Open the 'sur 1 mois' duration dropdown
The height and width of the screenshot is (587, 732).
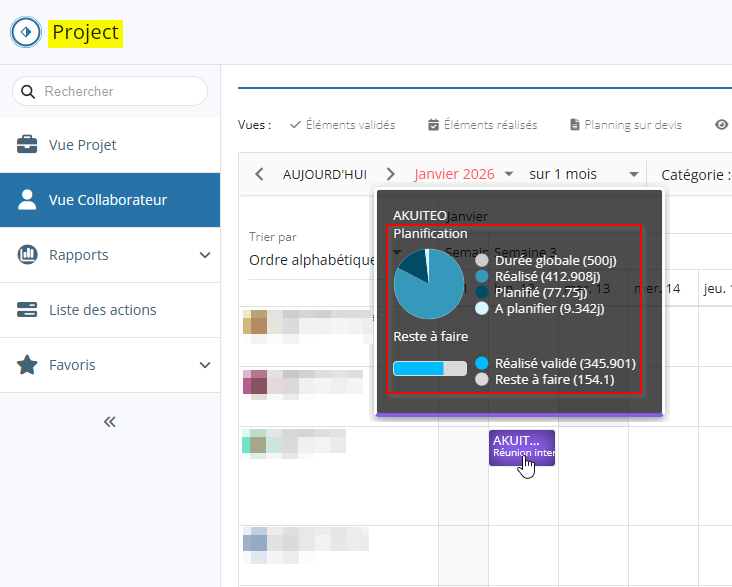coord(584,174)
